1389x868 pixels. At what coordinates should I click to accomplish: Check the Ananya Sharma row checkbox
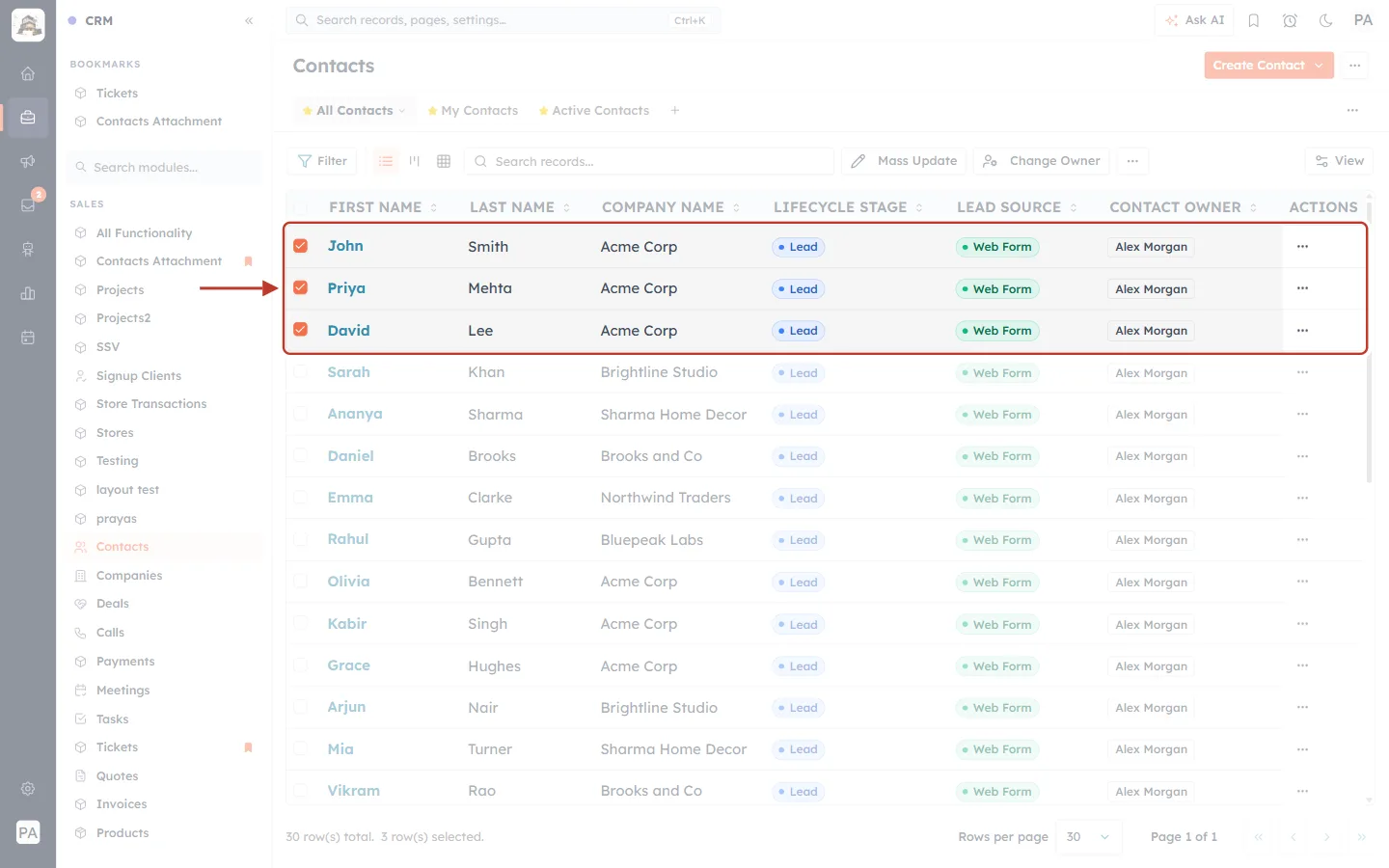click(301, 414)
